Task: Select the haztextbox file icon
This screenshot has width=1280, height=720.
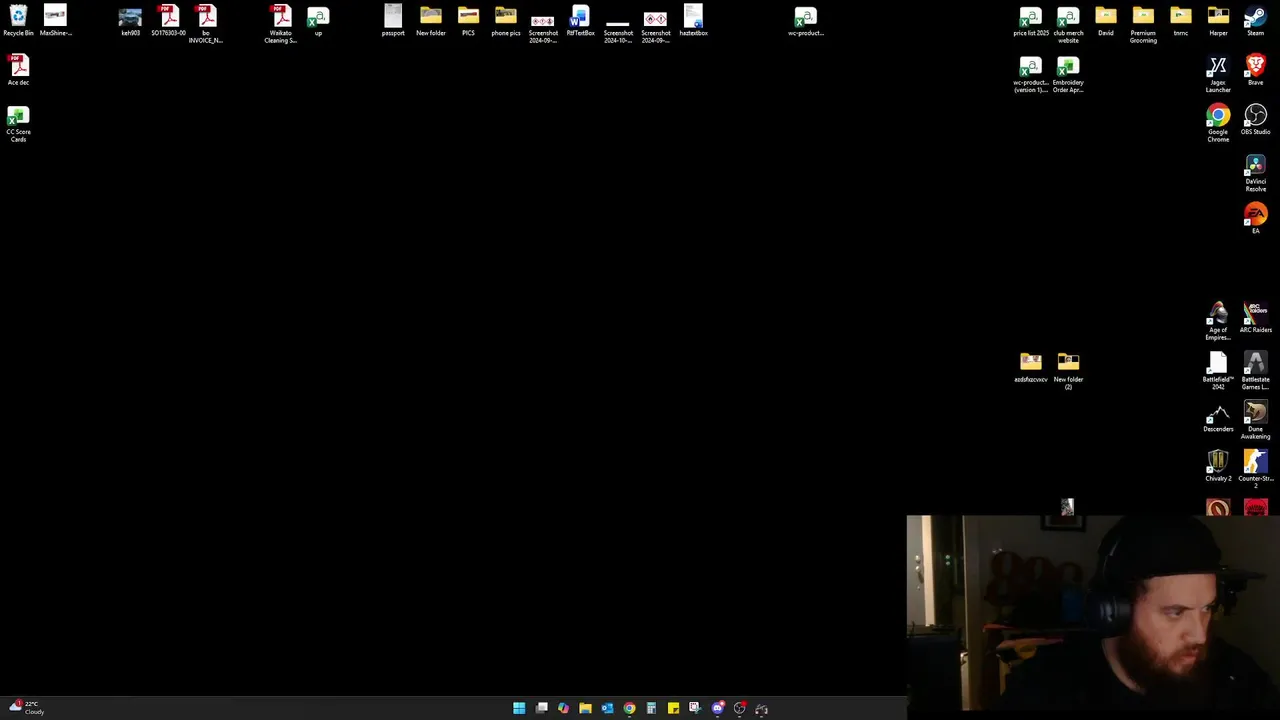Action: pyautogui.click(x=693, y=21)
